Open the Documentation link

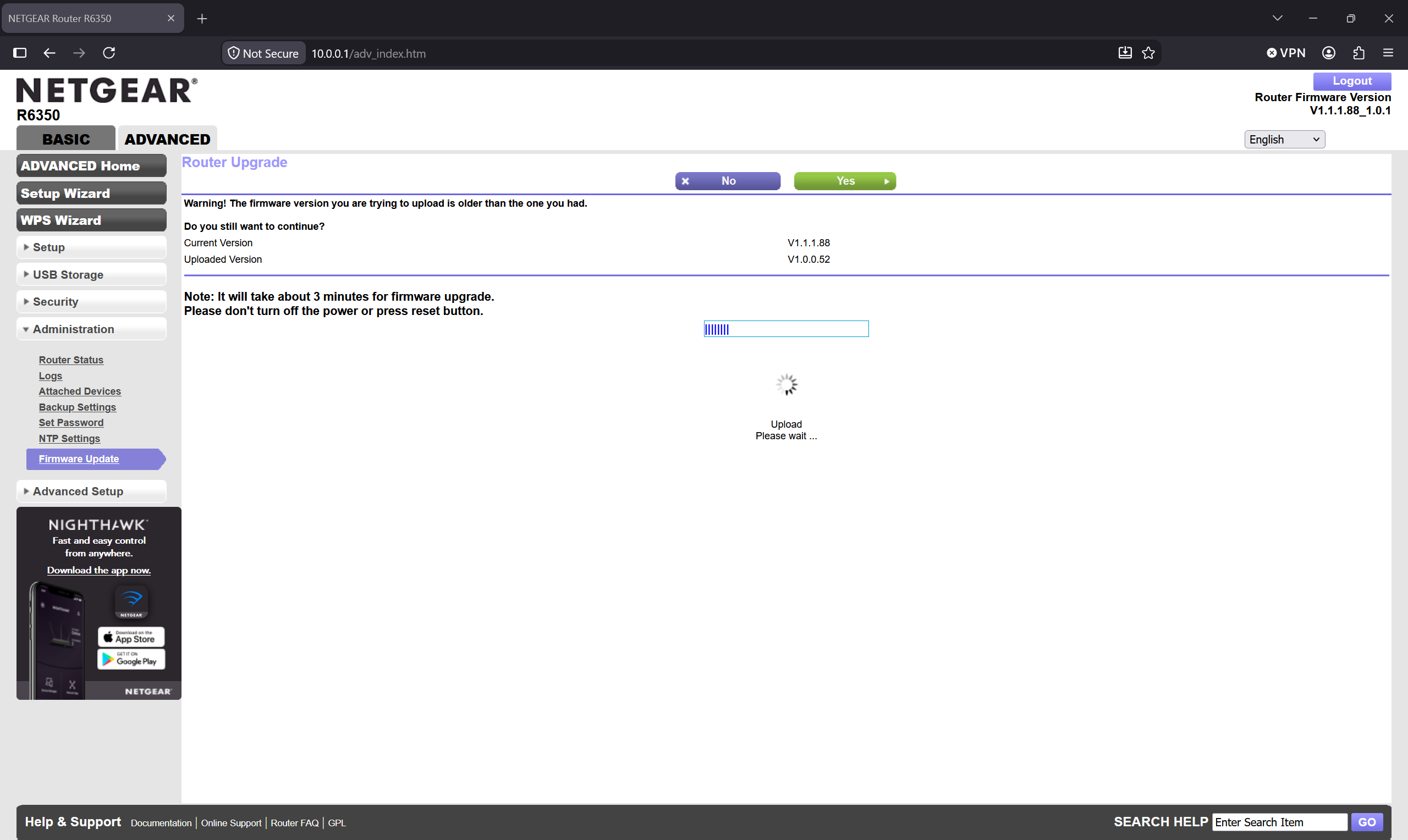click(x=161, y=823)
